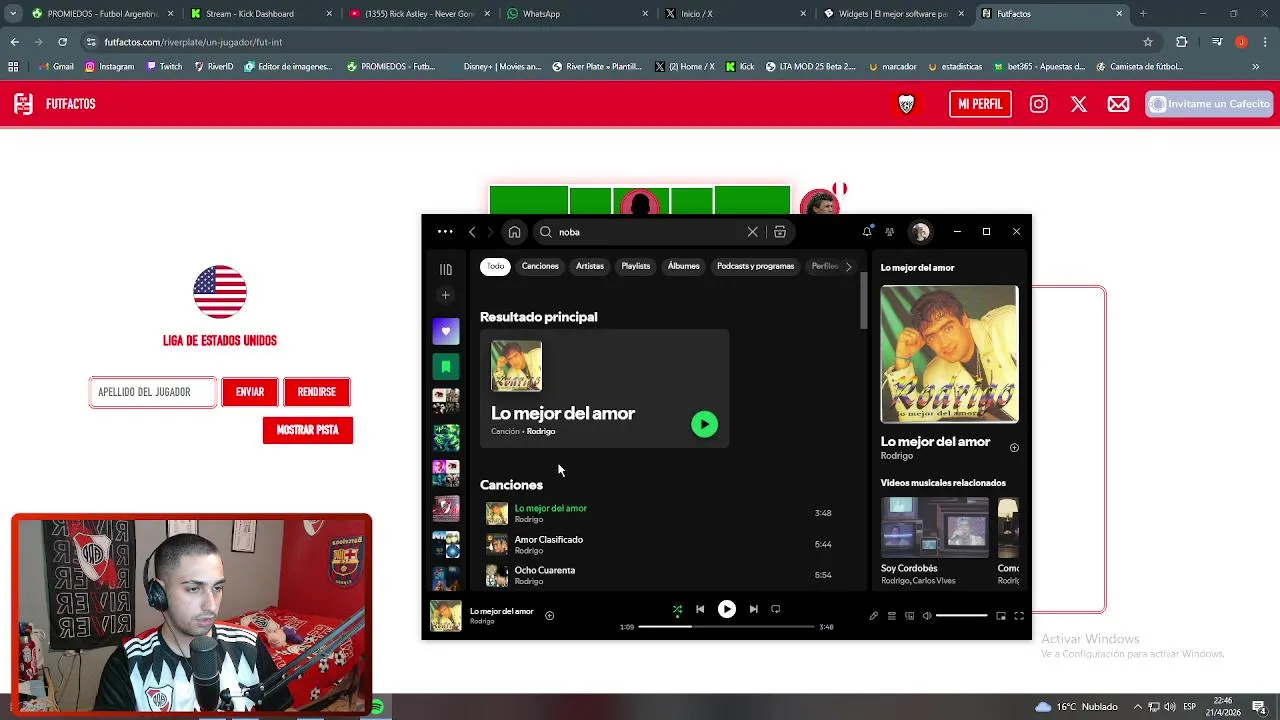Open Soy Cordobés related video thumbnail
The height and width of the screenshot is (720, 1280).
(934, 528)
